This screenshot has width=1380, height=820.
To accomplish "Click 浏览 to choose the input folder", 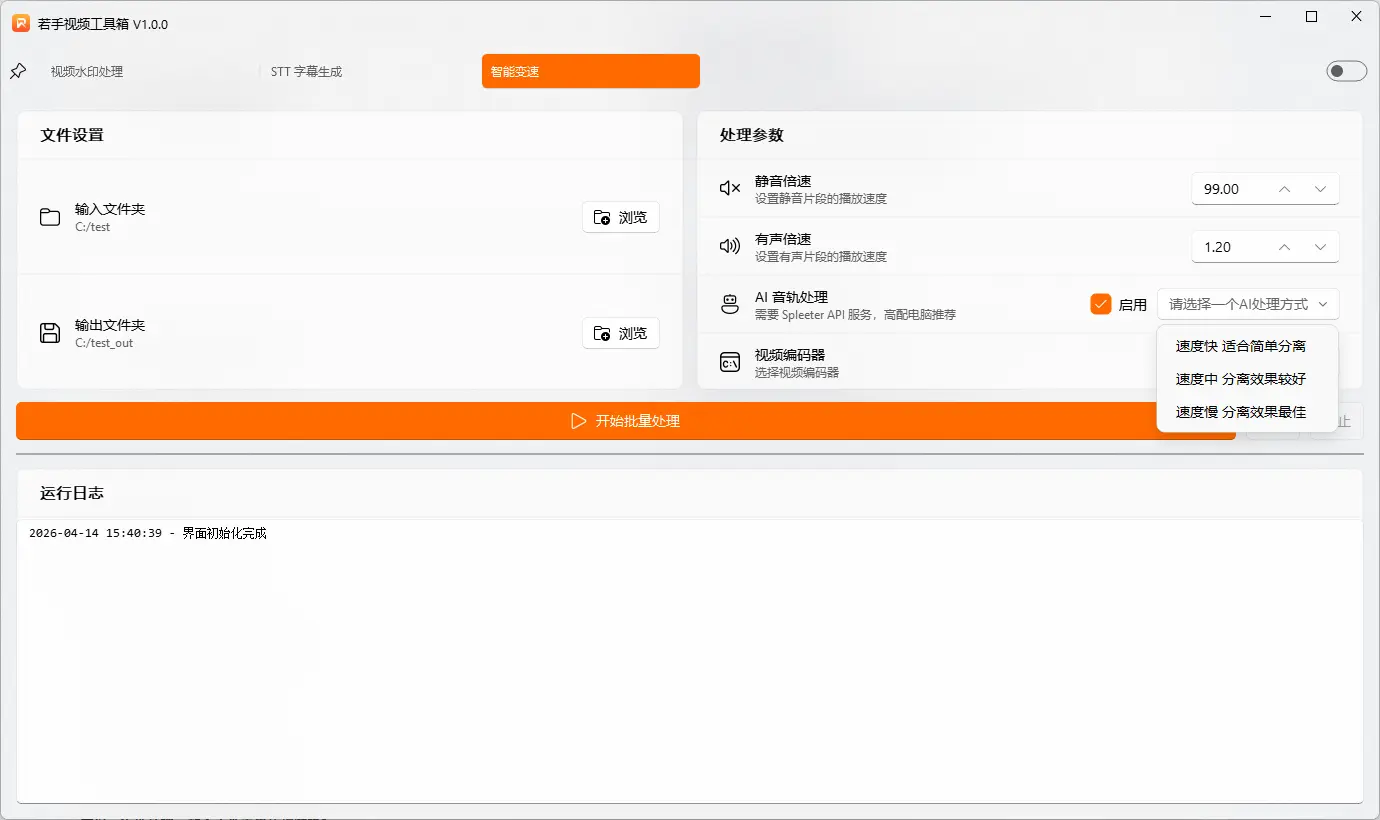I will pos(620,217).
